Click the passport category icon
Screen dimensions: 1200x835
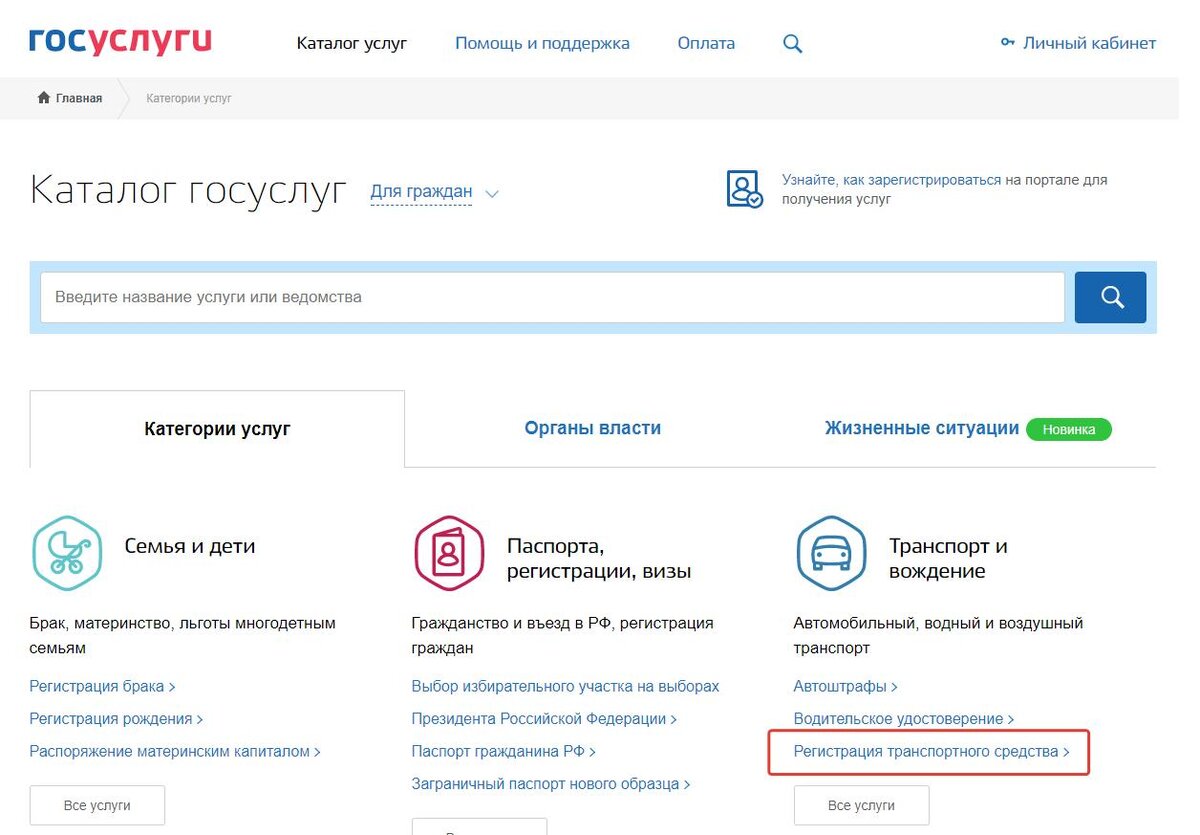point(449,553)
